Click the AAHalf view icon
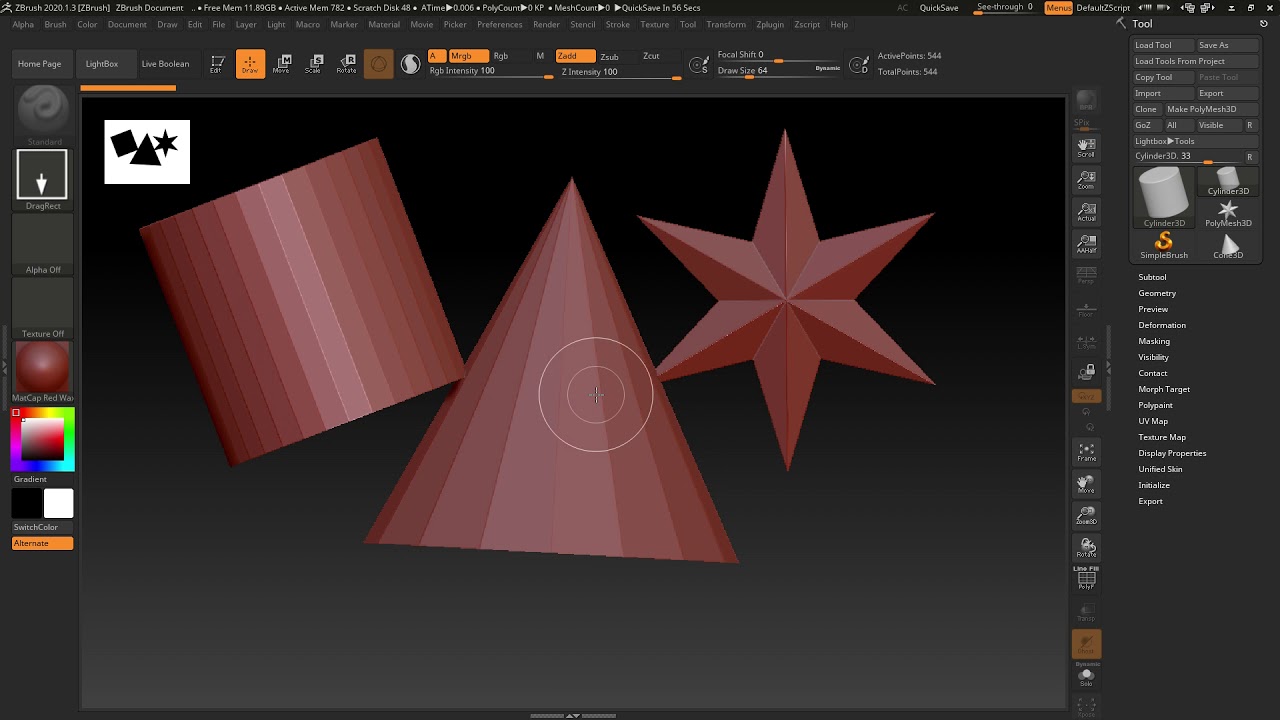The image size is (1280, 720). [1086, 244]
